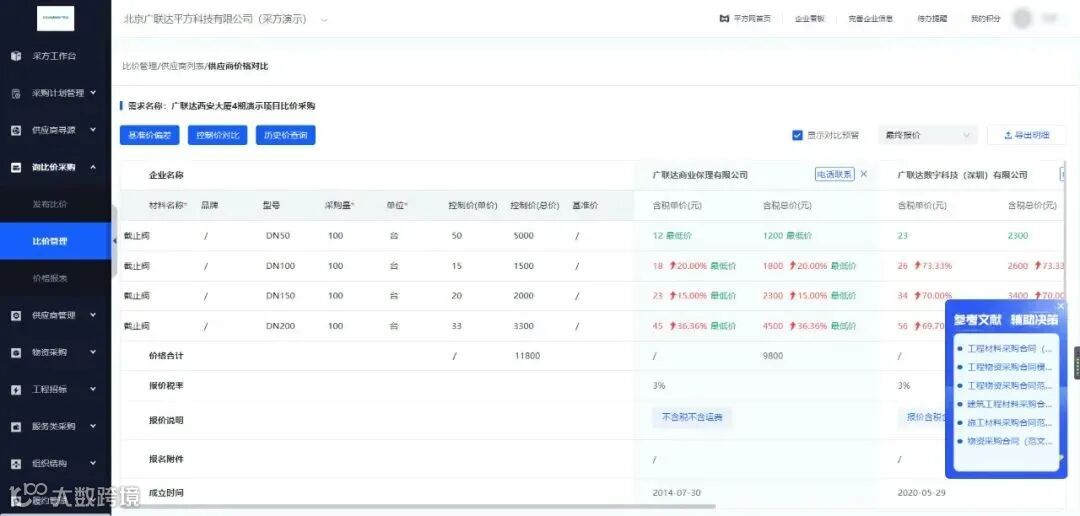This screenshot has height=516, width=1080.
Task: Click the 控制价(单价) column header
Action: point(472,205)
